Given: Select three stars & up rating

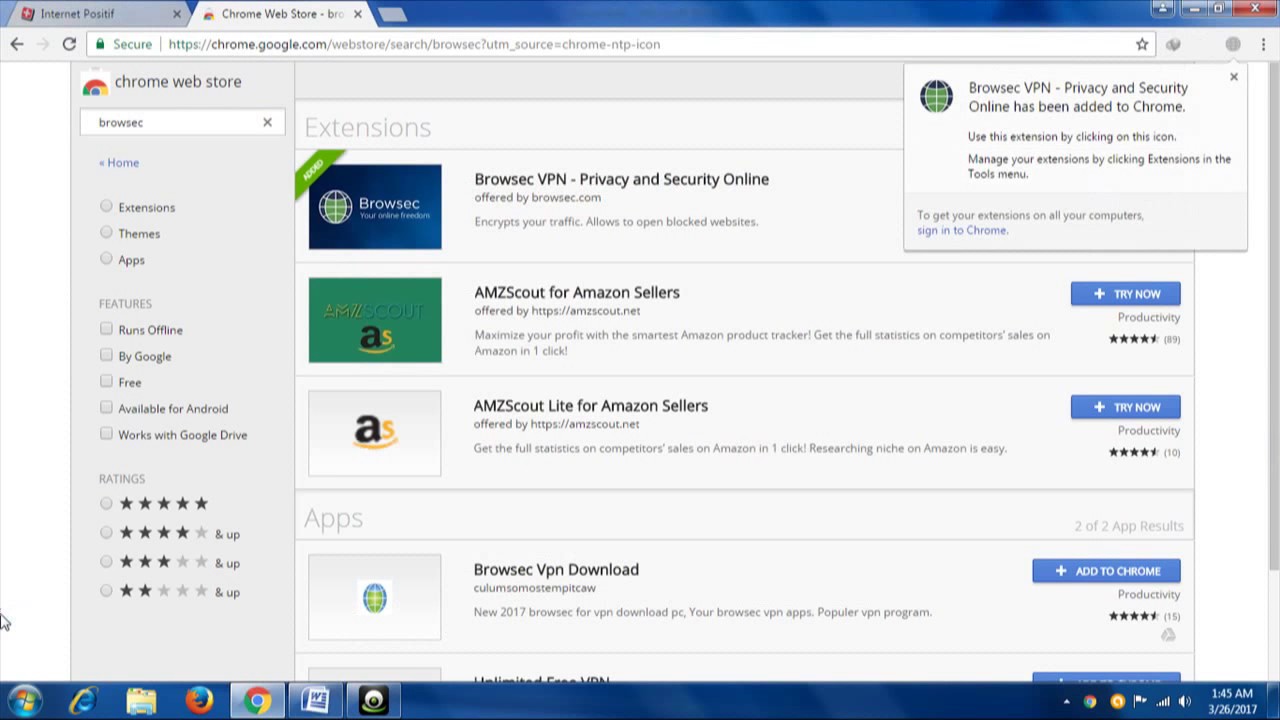Looking at the screenshot, I should point(106,561).
